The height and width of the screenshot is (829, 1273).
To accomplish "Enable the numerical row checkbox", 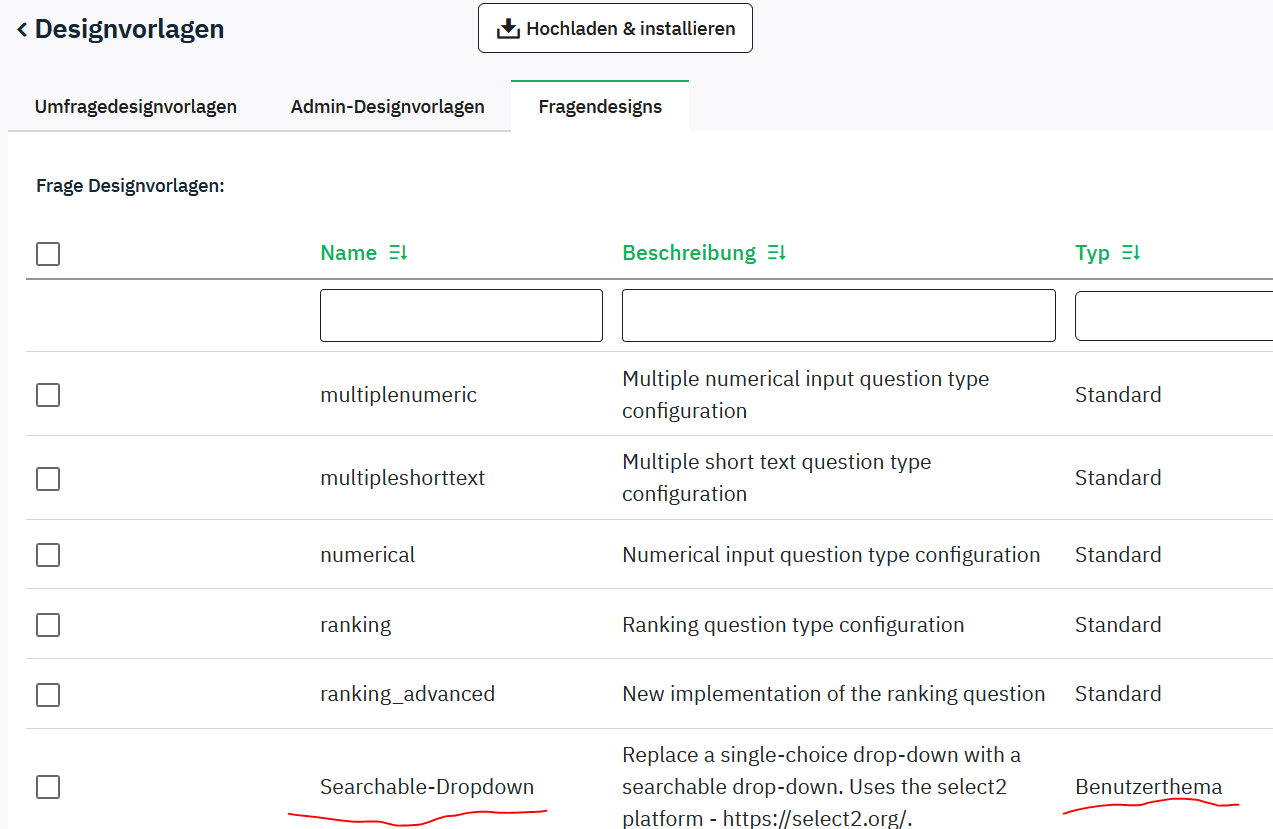I will [x=48, y=555].
